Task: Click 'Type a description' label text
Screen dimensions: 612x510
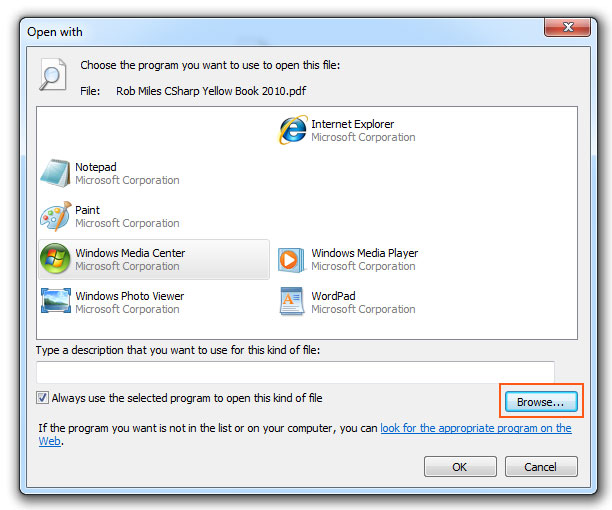Action: click(178, 350)
